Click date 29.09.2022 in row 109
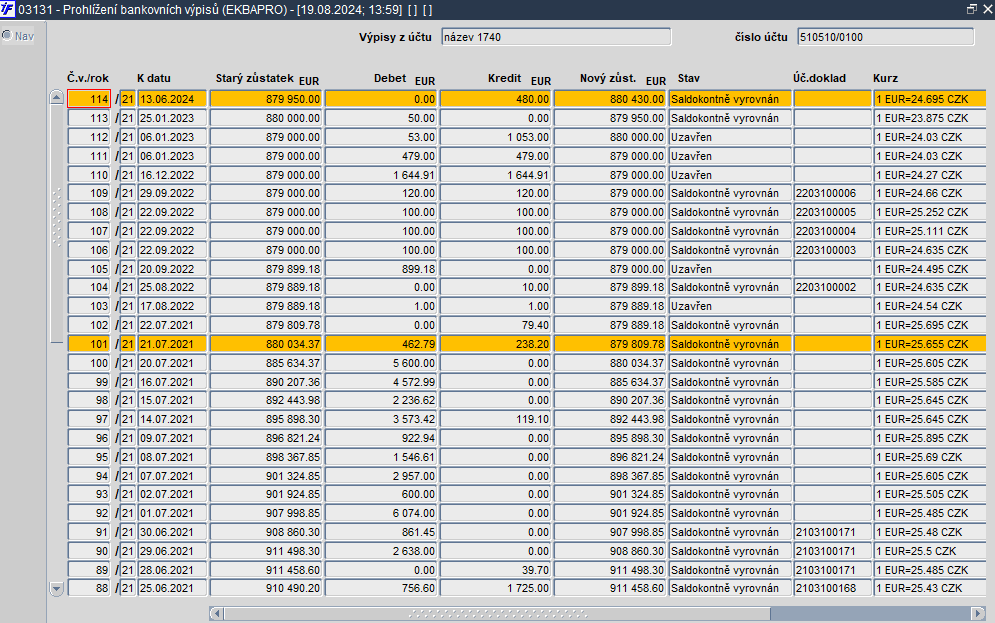Screen dimensions: 995x623 pyautogui.click(x=173, y=193)
